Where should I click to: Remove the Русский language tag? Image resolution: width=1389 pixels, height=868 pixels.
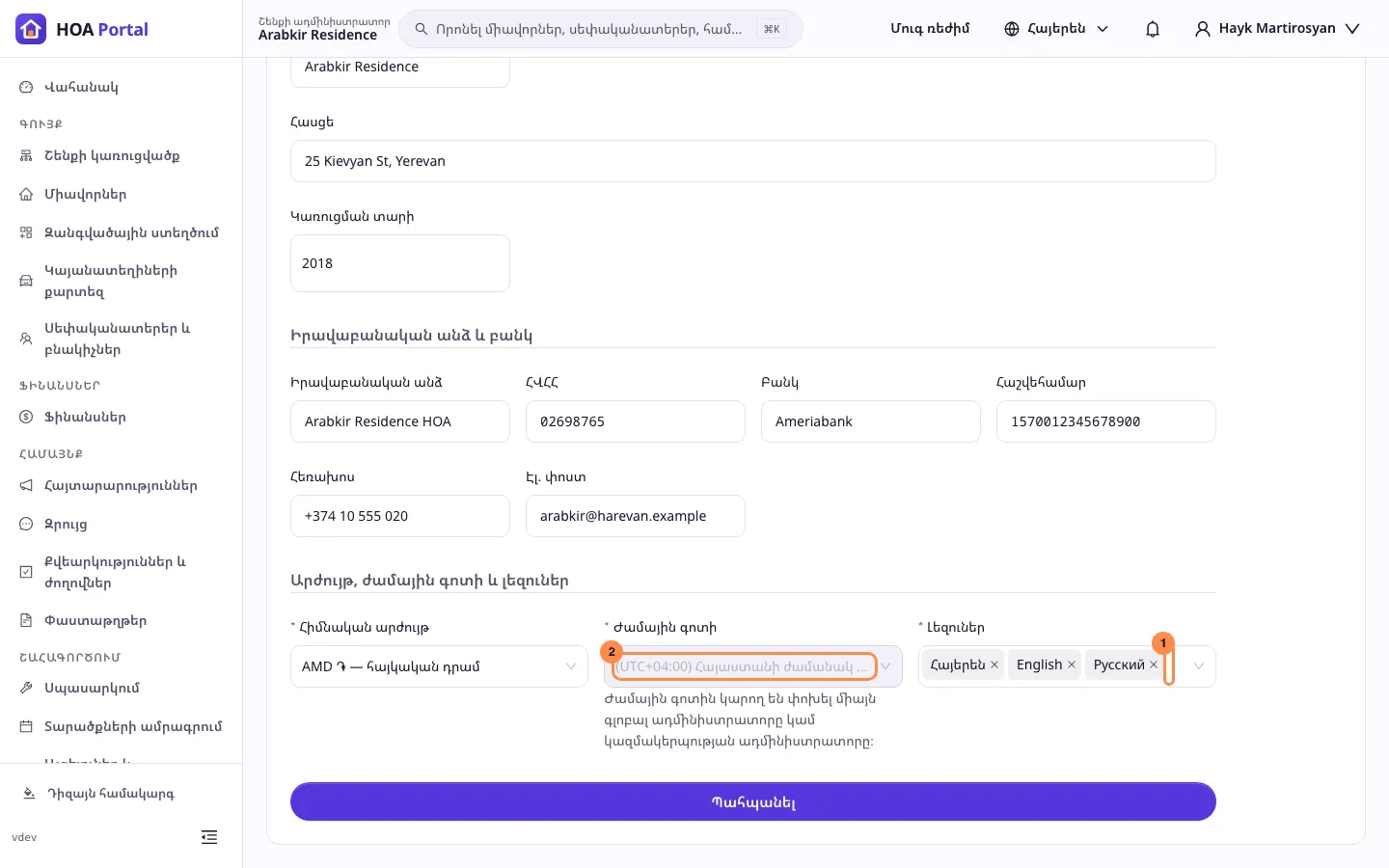pyautogui.click(x=1154, y=665)
